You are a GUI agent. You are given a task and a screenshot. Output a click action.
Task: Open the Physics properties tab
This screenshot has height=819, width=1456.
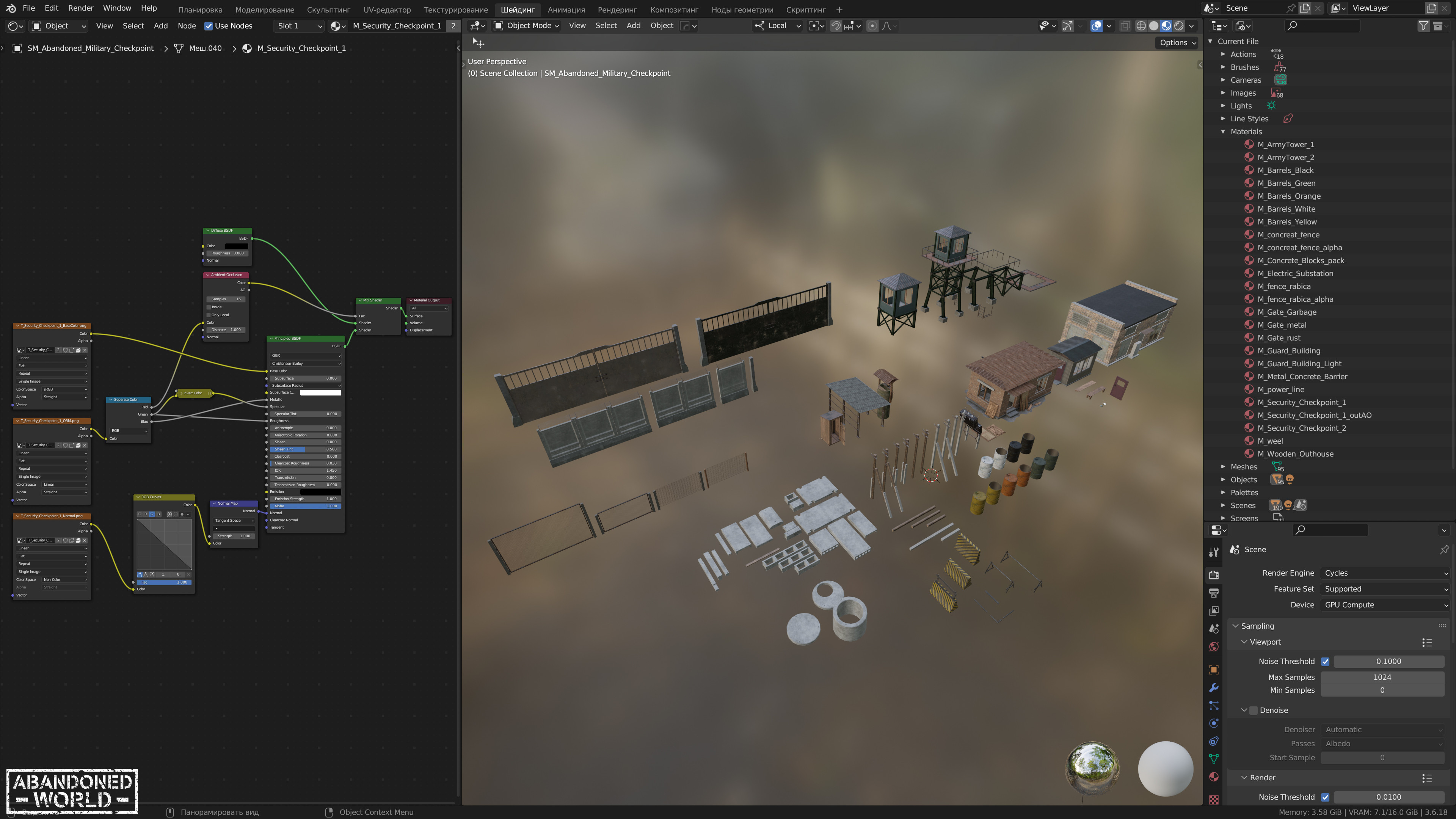tap(1213, 723)
